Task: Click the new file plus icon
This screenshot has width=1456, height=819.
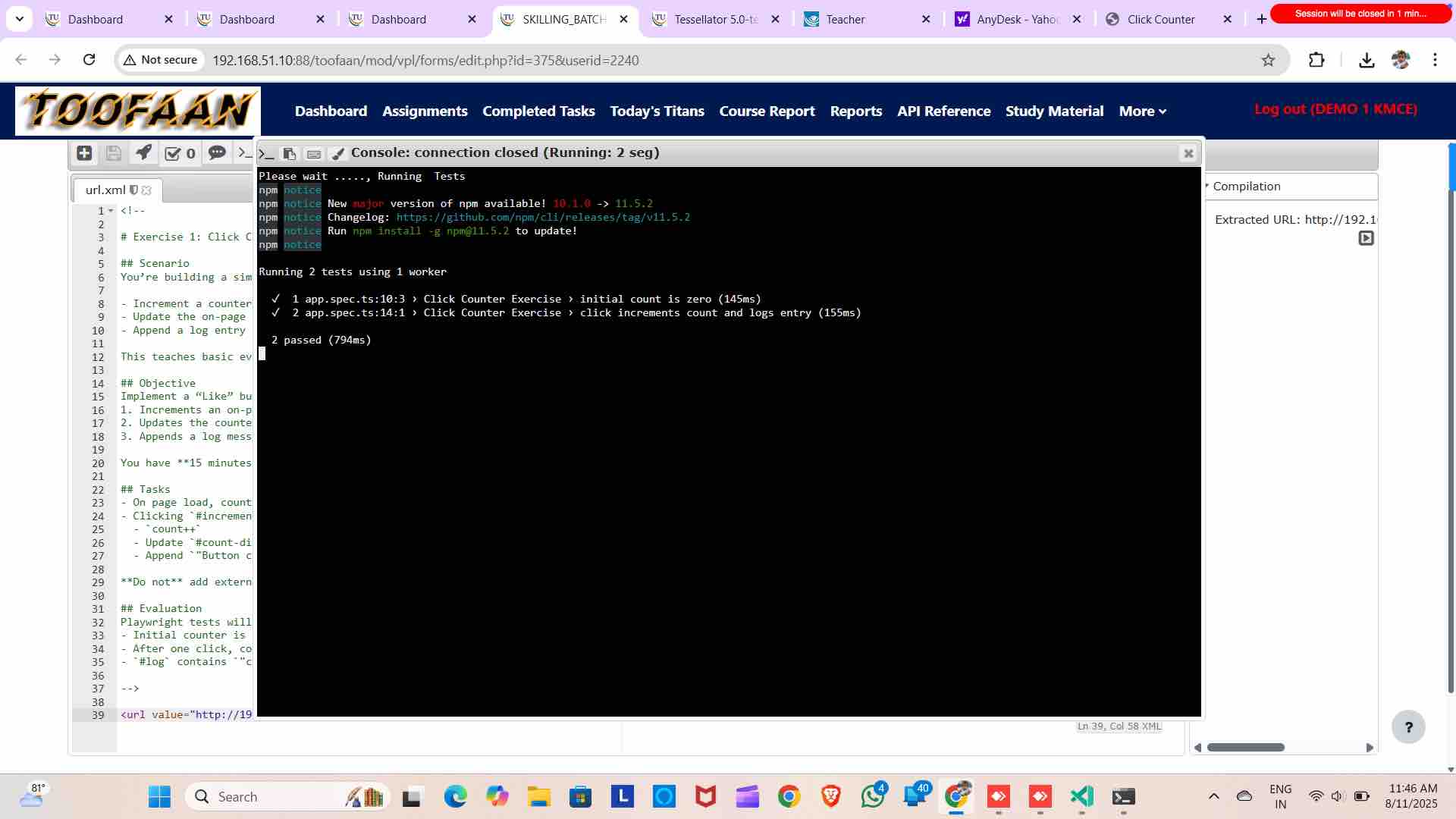Action: [x=84, y=153]
